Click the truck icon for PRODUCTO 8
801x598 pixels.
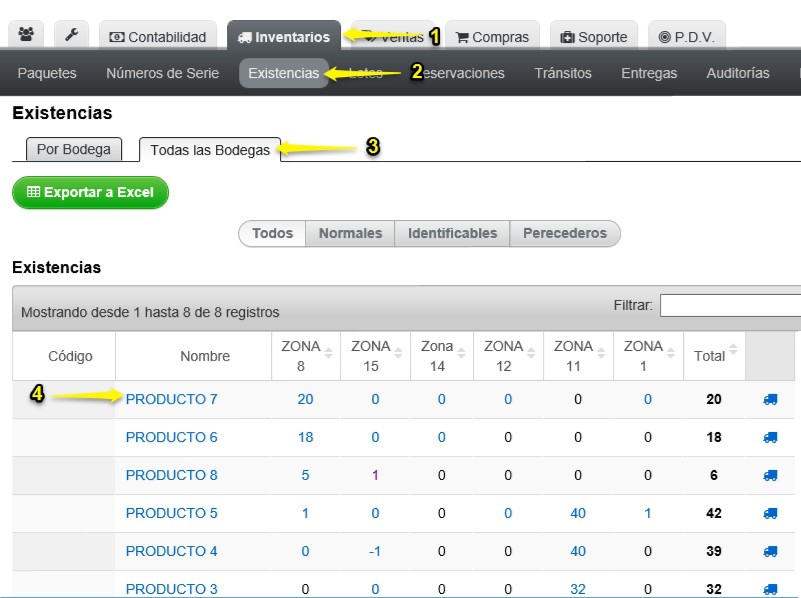pyautogui.click(x=770, y=475)
